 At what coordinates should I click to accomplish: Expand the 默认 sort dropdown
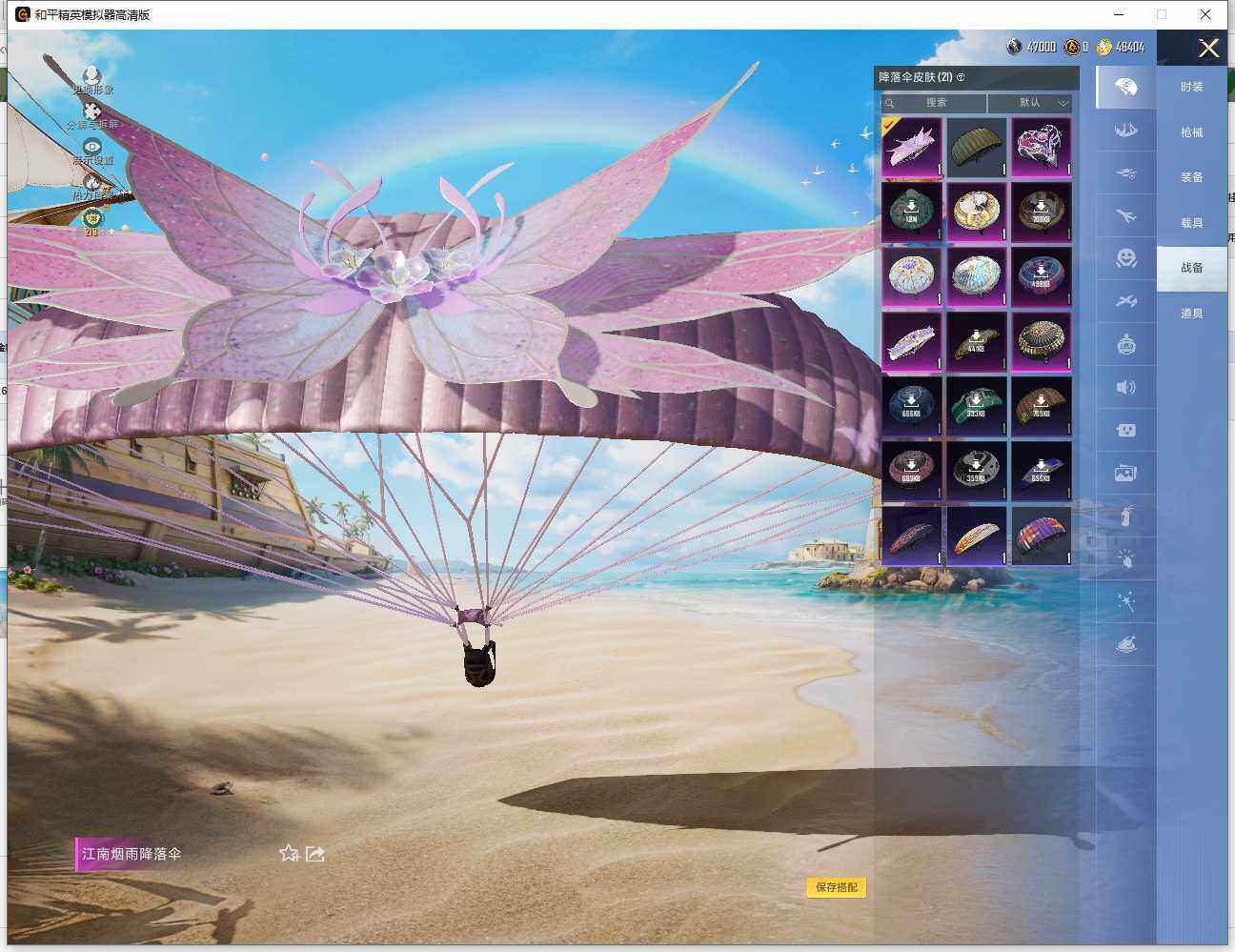[x=1030, y=103]
